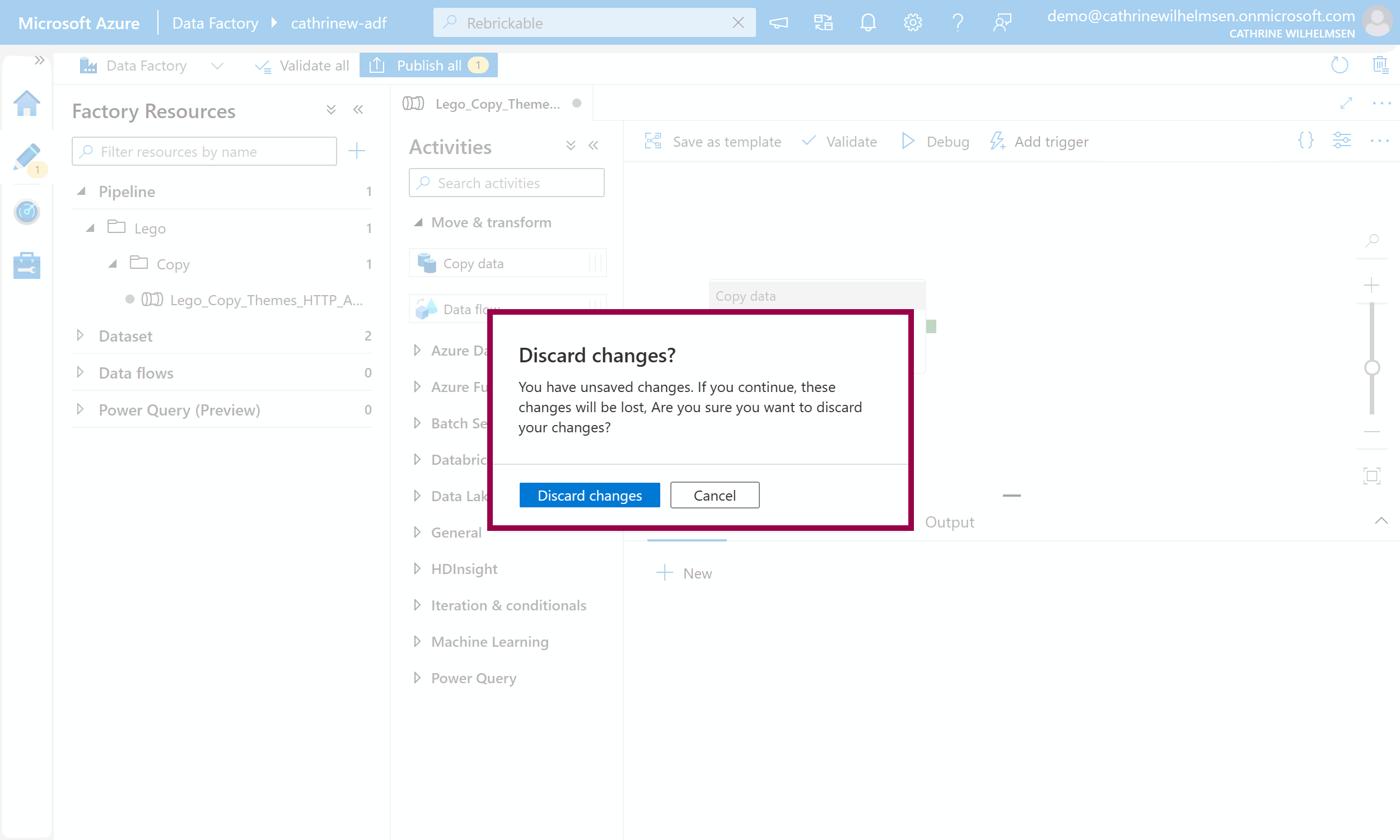Open the Monitor gauge icon
1400x840 pixels.
26,212
